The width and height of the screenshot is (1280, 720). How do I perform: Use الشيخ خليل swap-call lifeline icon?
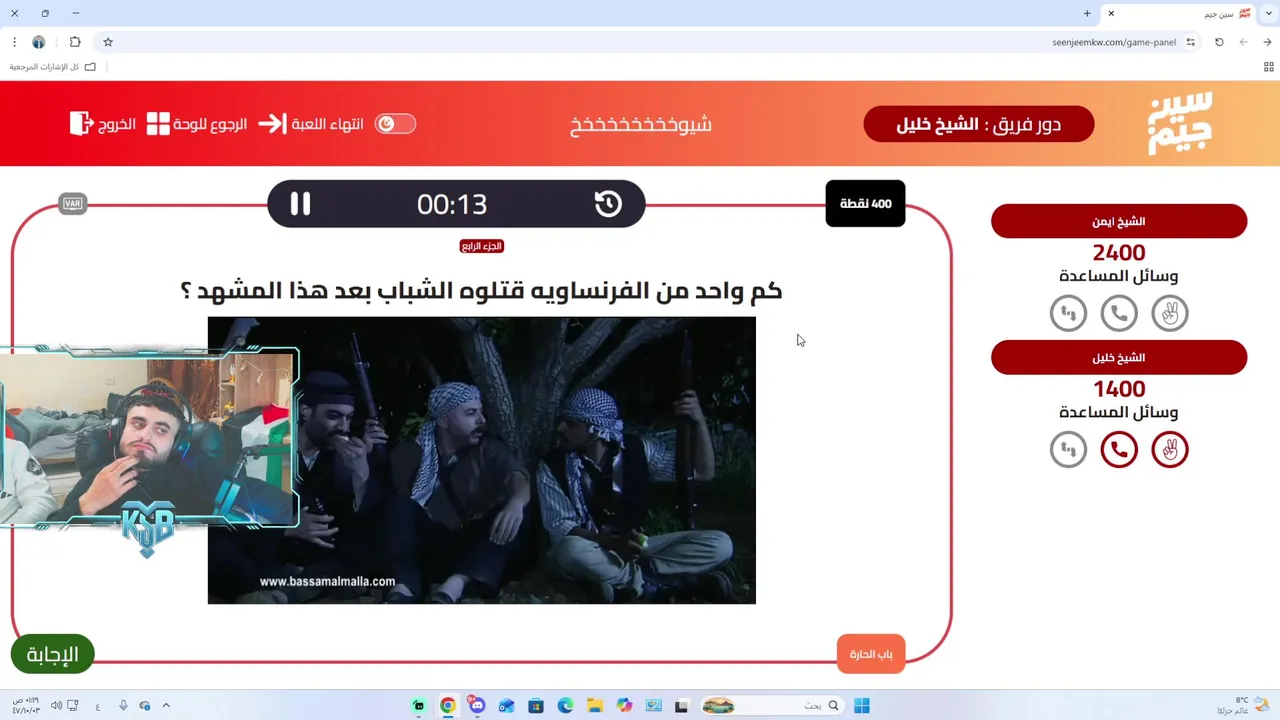(x=1068, y=449)
